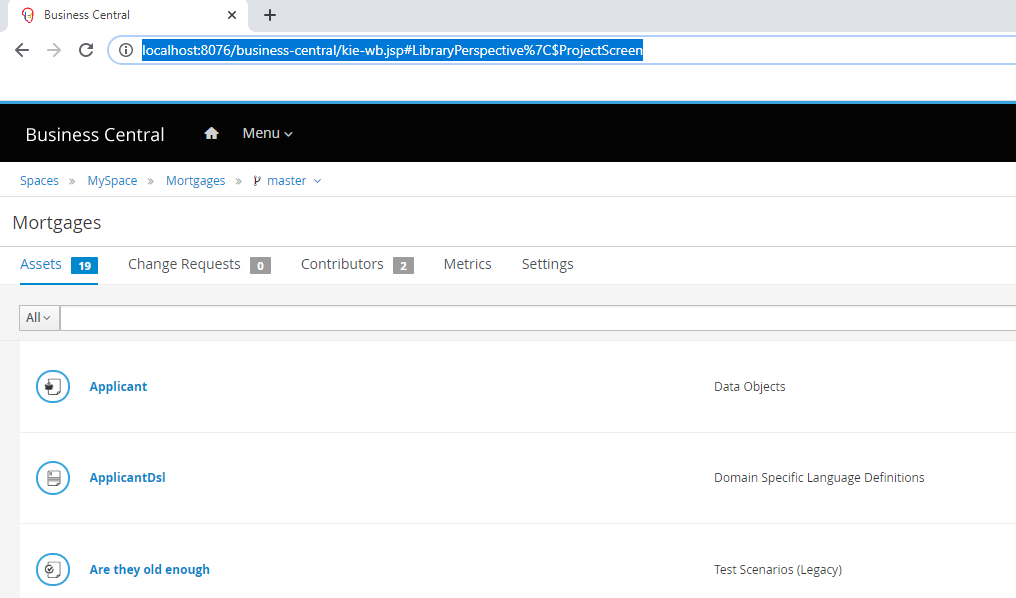The width and height of the screenshot is (1016, 598).
Task: Click the Business Central header title
Action: [95, 134]
